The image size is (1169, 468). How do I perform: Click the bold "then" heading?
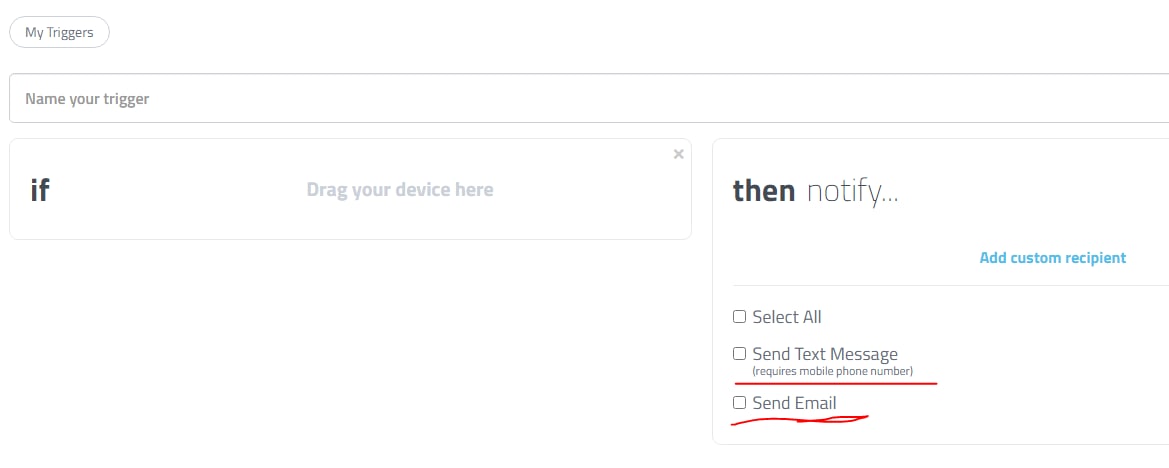pyautogui.click(x=764, y=191)
